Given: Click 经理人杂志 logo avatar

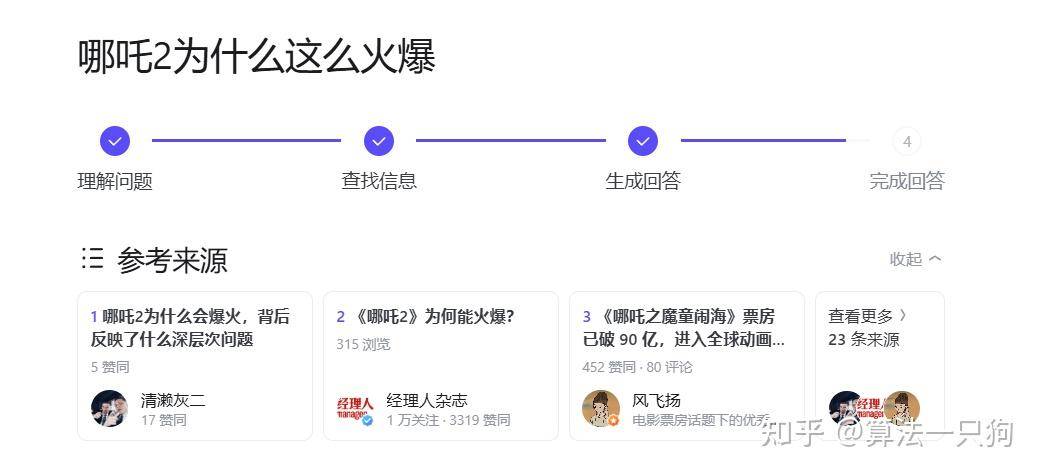Looking at the screenshot, I should click(356, 408).
